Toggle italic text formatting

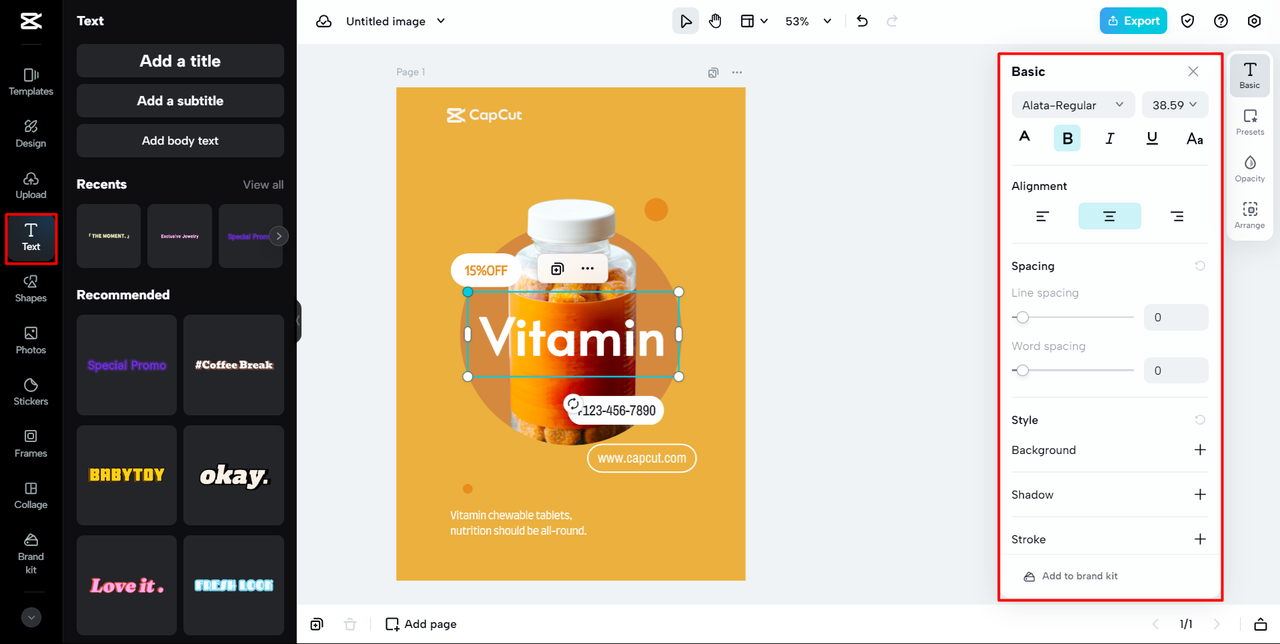click(x=1110, y=138)
